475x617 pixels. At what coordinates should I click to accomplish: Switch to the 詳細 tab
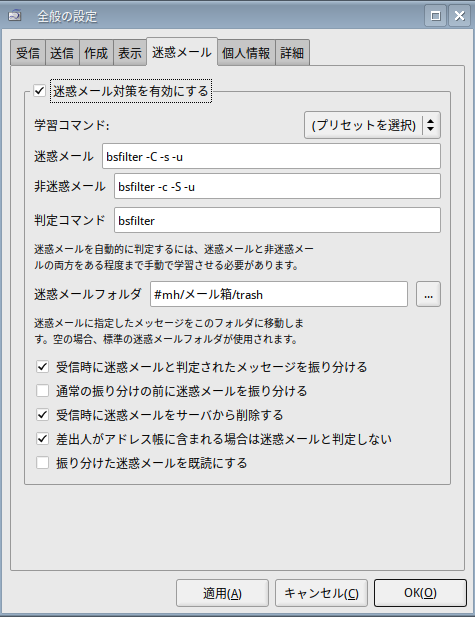pos(292,53)
